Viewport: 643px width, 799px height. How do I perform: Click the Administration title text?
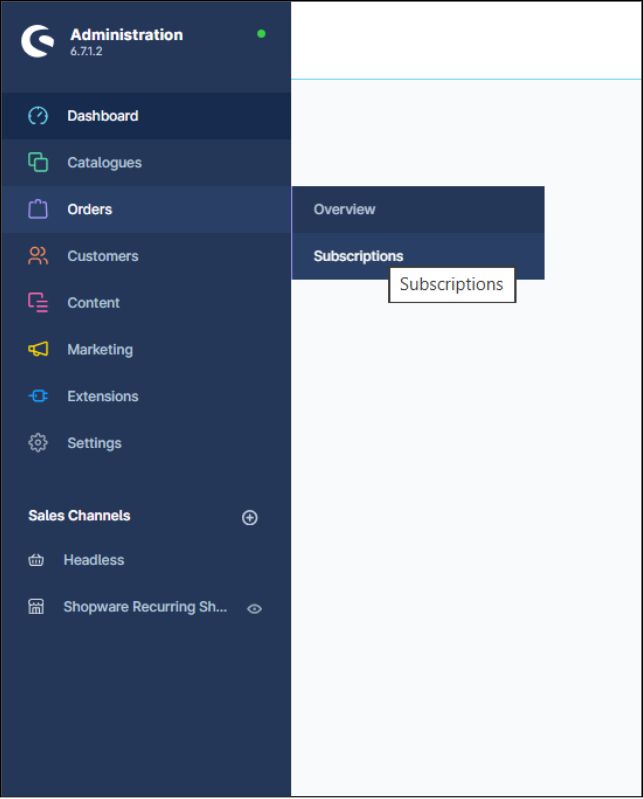click(126, 34)
